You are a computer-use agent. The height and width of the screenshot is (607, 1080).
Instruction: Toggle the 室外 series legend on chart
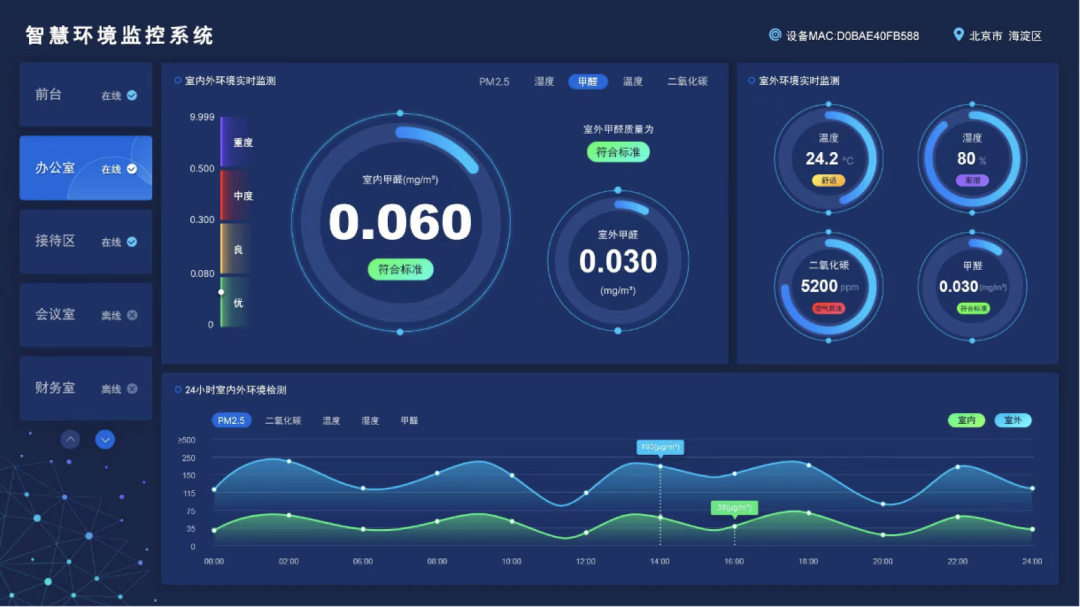1013,421
